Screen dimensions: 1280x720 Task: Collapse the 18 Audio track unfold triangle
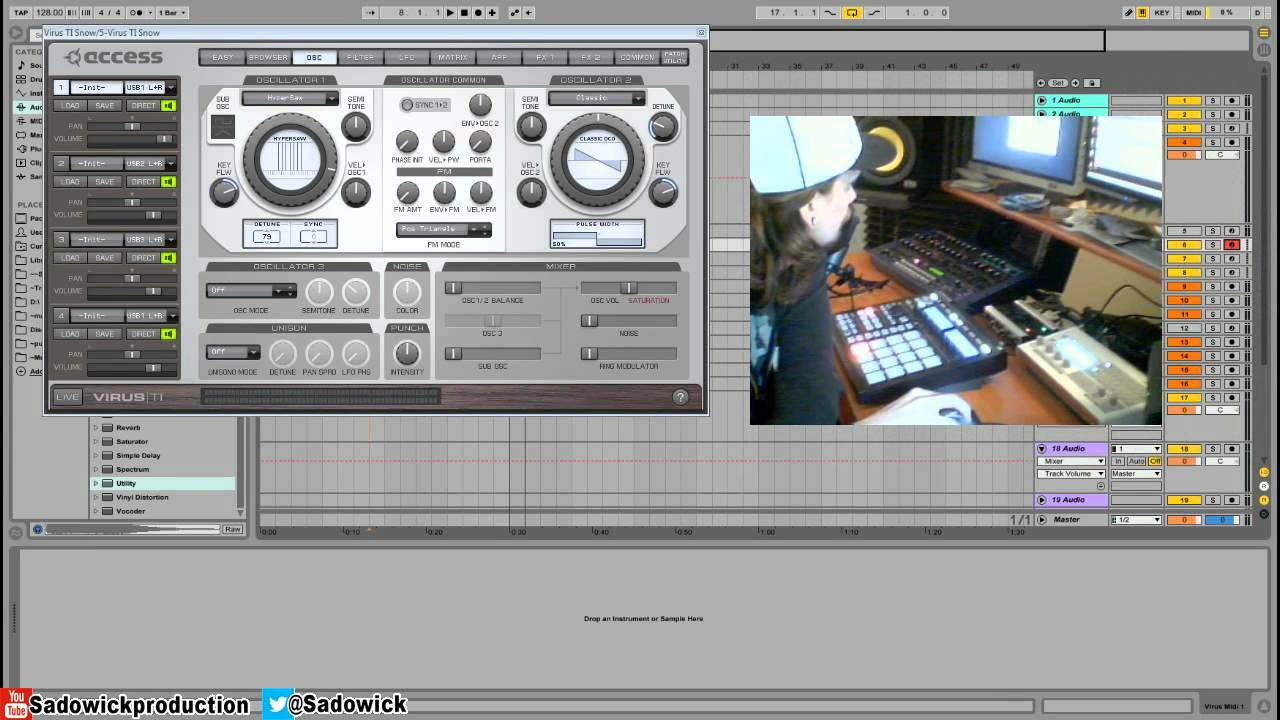click(x=1042, y=449)
